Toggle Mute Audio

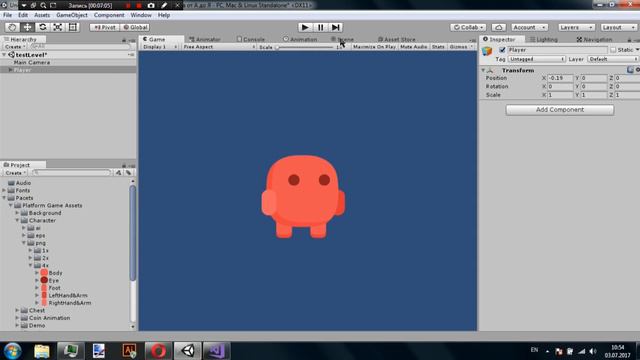(x=413, y=47)
